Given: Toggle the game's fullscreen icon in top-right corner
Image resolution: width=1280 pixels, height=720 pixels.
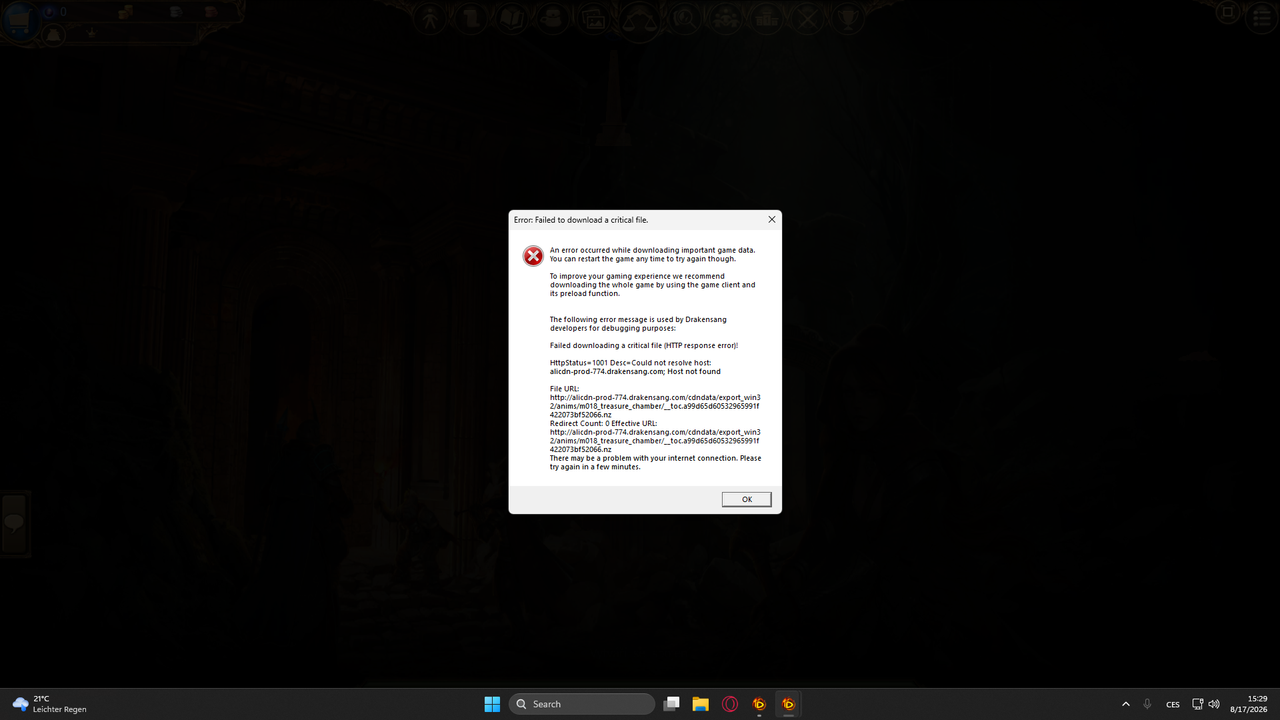Looking at the screenshot, I should 1229,13.
